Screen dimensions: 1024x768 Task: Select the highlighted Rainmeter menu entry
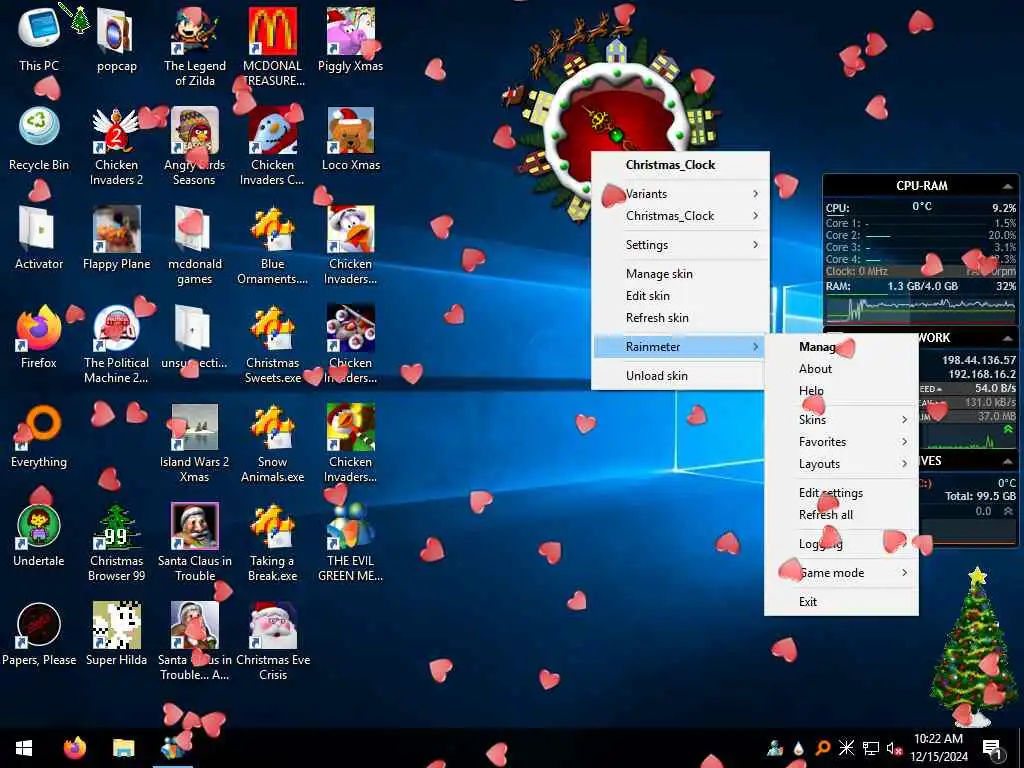tap(680, 347)
